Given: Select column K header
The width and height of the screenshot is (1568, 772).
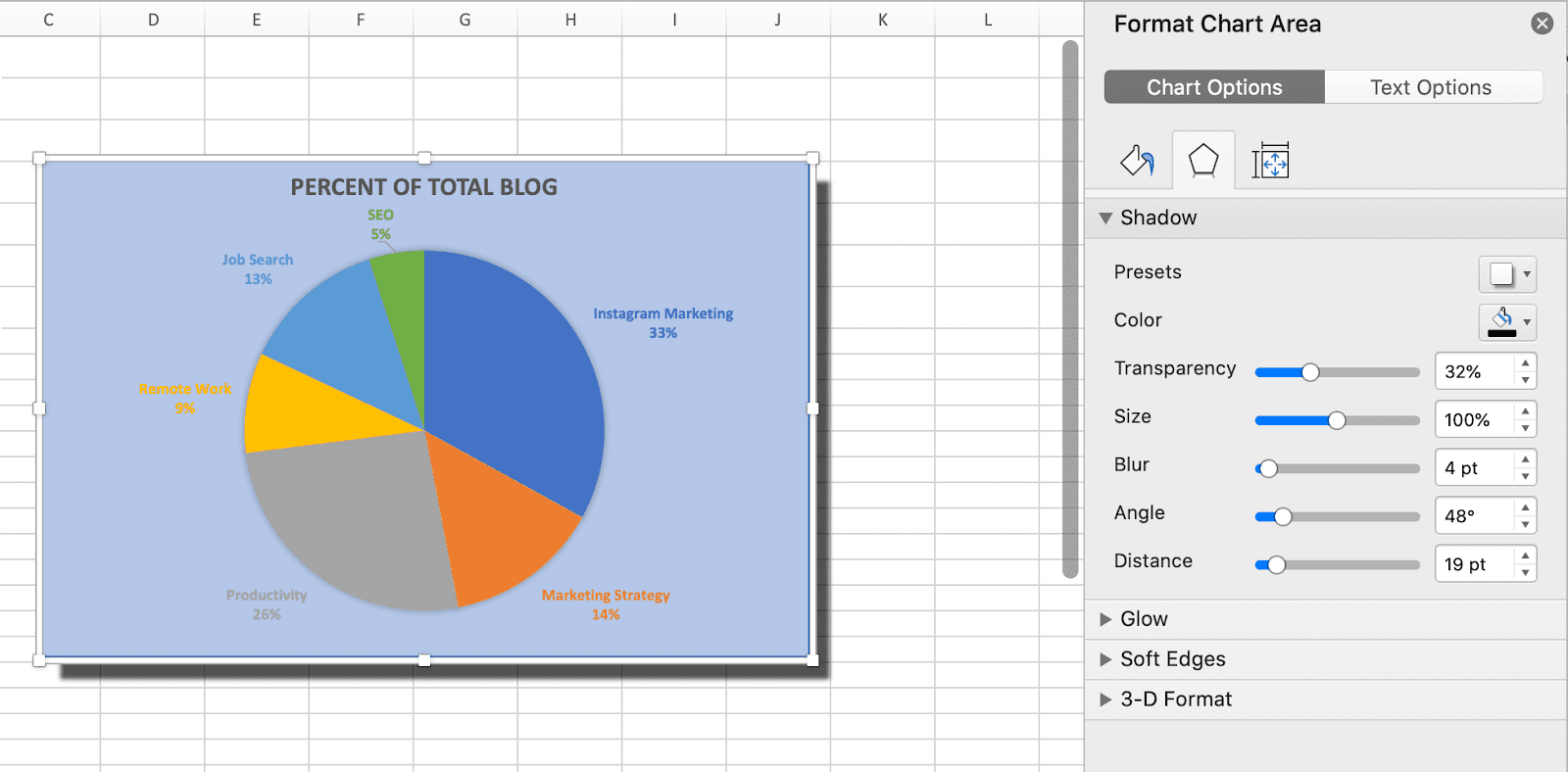Looking at the screenshot, I should tap(883, 19).
